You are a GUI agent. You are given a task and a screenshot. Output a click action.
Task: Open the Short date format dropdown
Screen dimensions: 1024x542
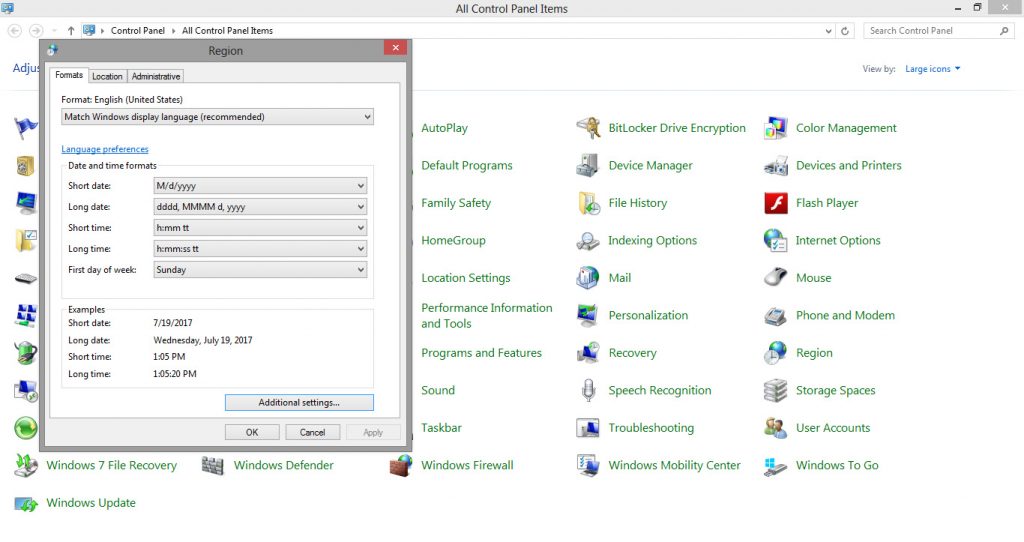click(x=260, y=186)
